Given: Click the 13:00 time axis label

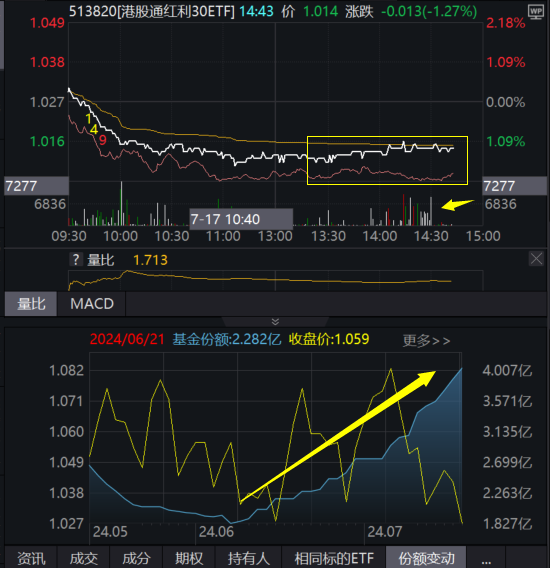Looking at the screenshot, I should click(275, 236).
